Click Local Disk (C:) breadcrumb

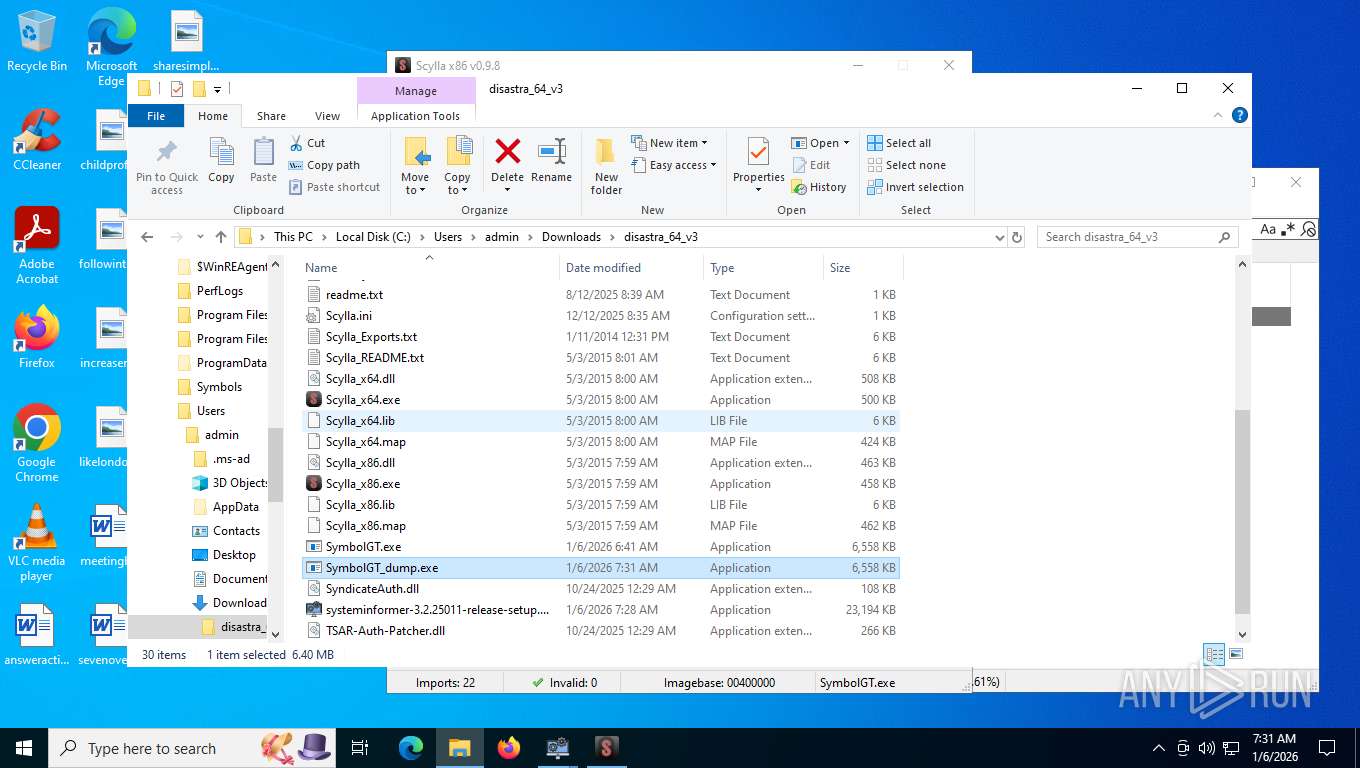pos(373,237)
